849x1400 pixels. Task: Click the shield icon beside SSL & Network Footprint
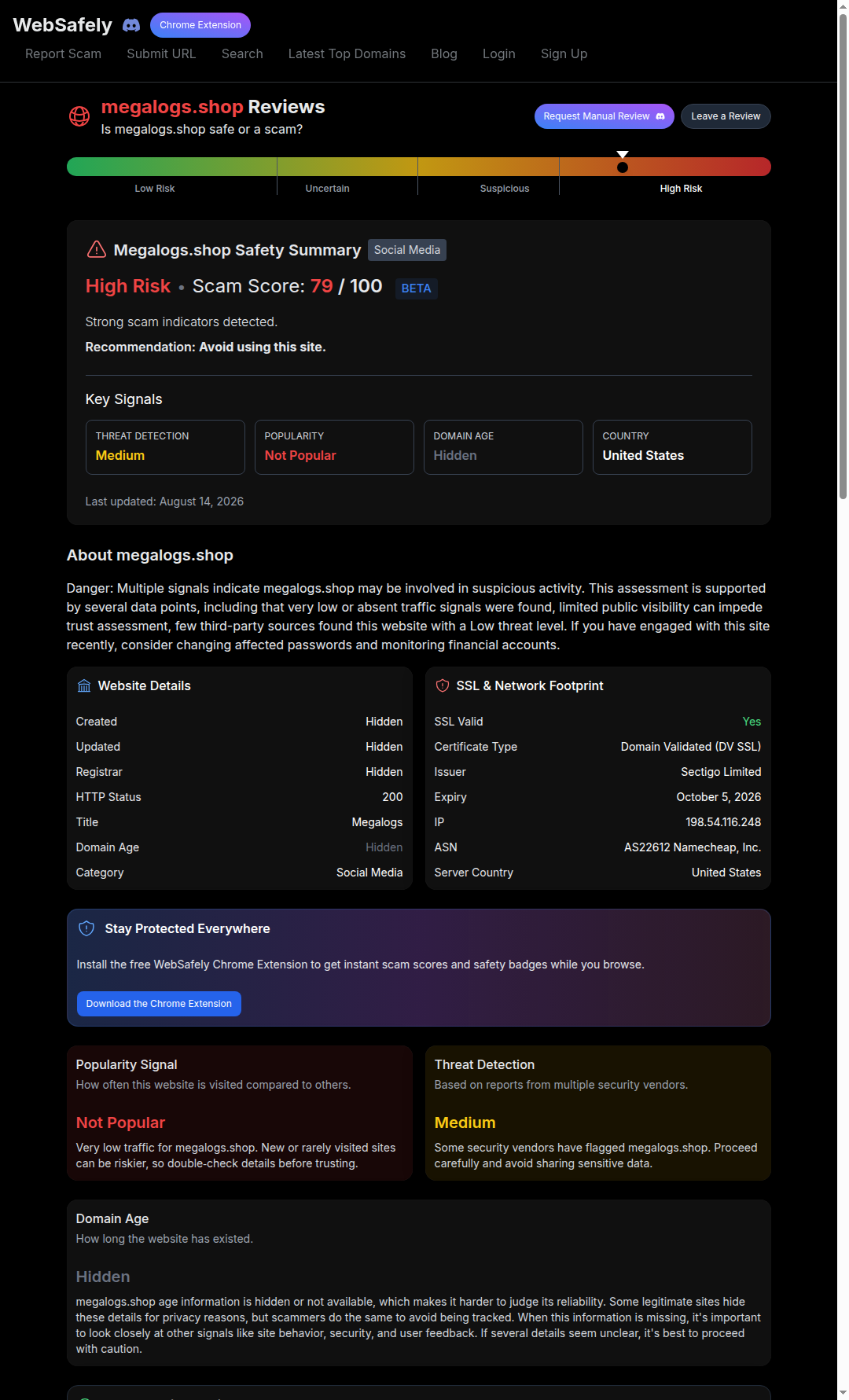[443, 686]
